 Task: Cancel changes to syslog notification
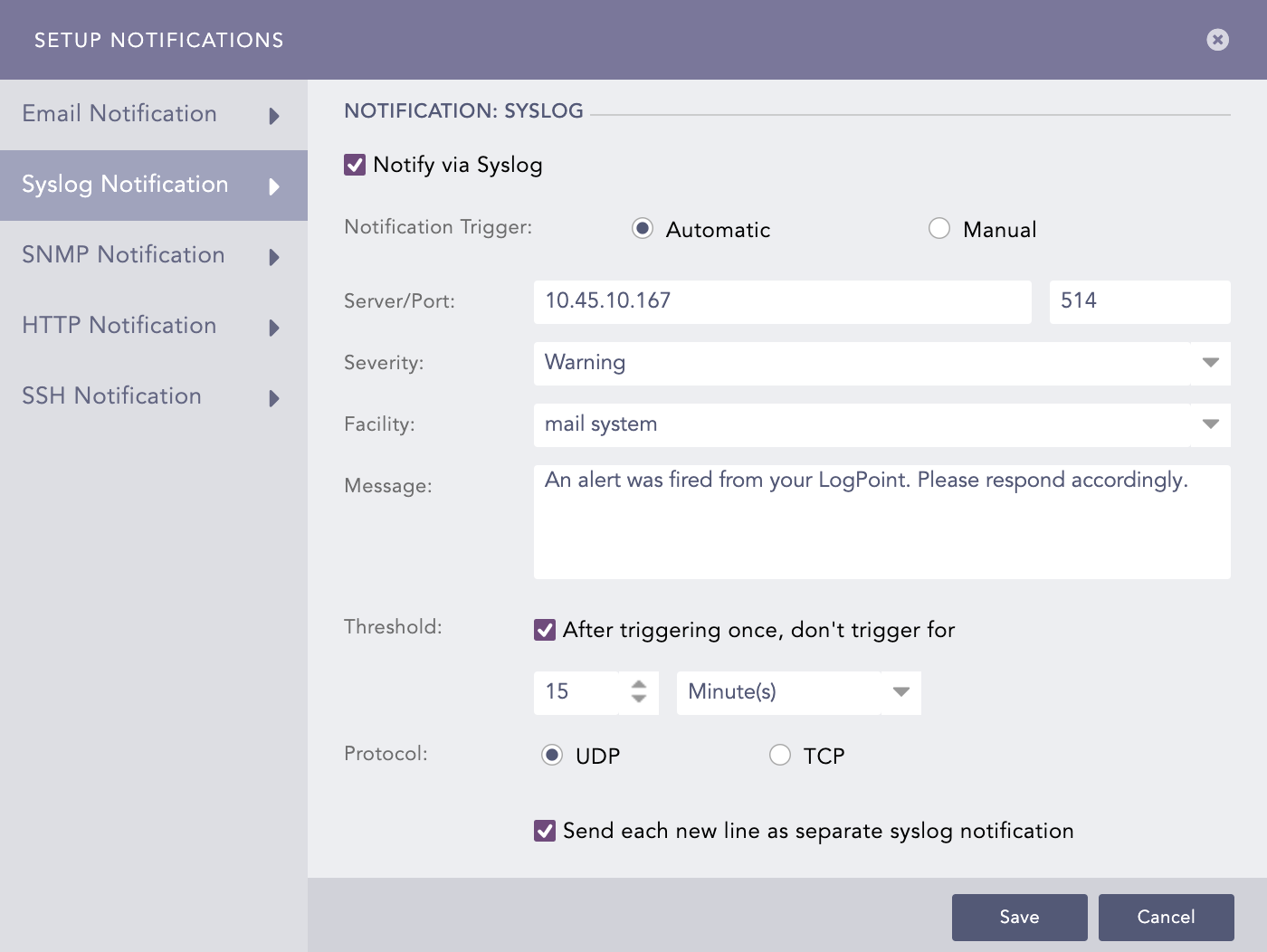1166,917
